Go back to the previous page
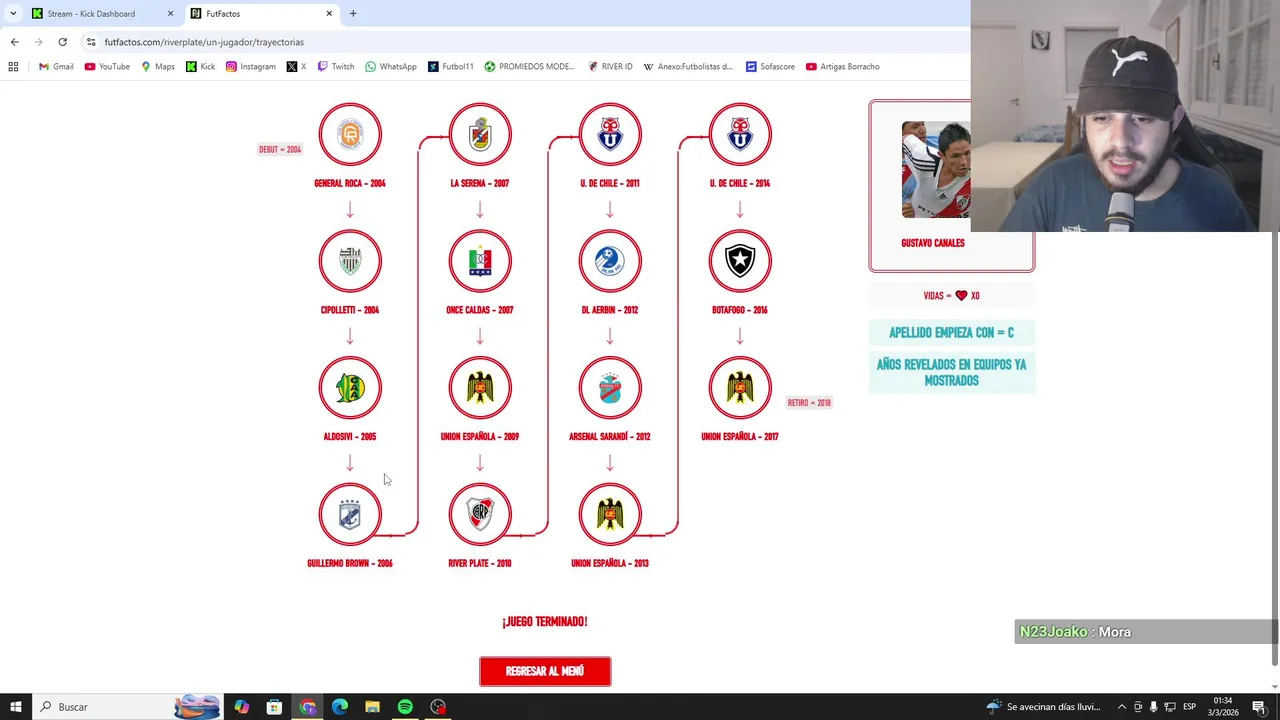Viewport: 1280px width, 720px height. 14,42
